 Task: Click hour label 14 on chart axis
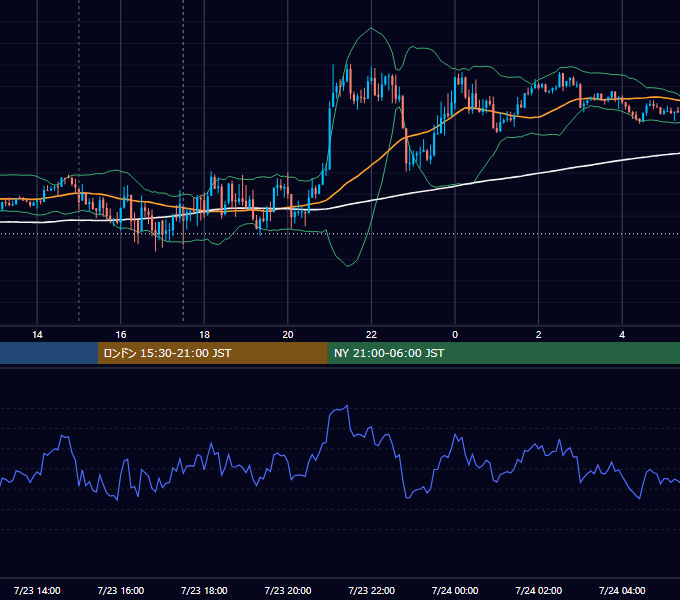point(37,335)
